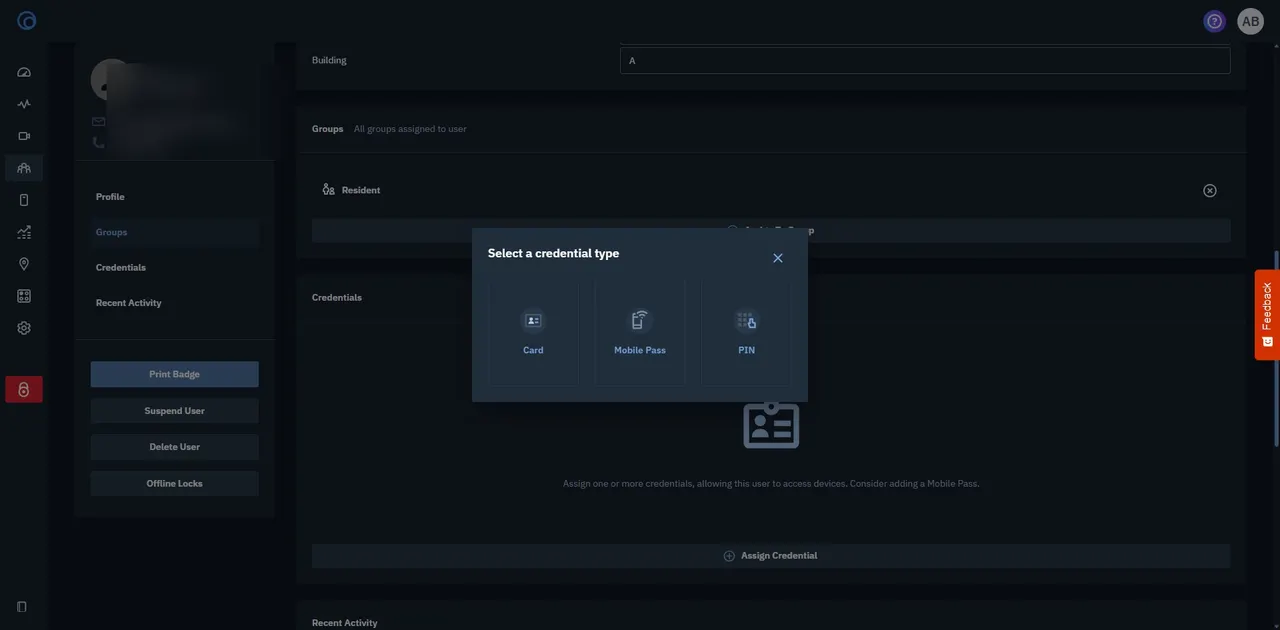Click the app logo at top left
The image size is (1280, 630).
pyautogui.click(x=27, y=20)
